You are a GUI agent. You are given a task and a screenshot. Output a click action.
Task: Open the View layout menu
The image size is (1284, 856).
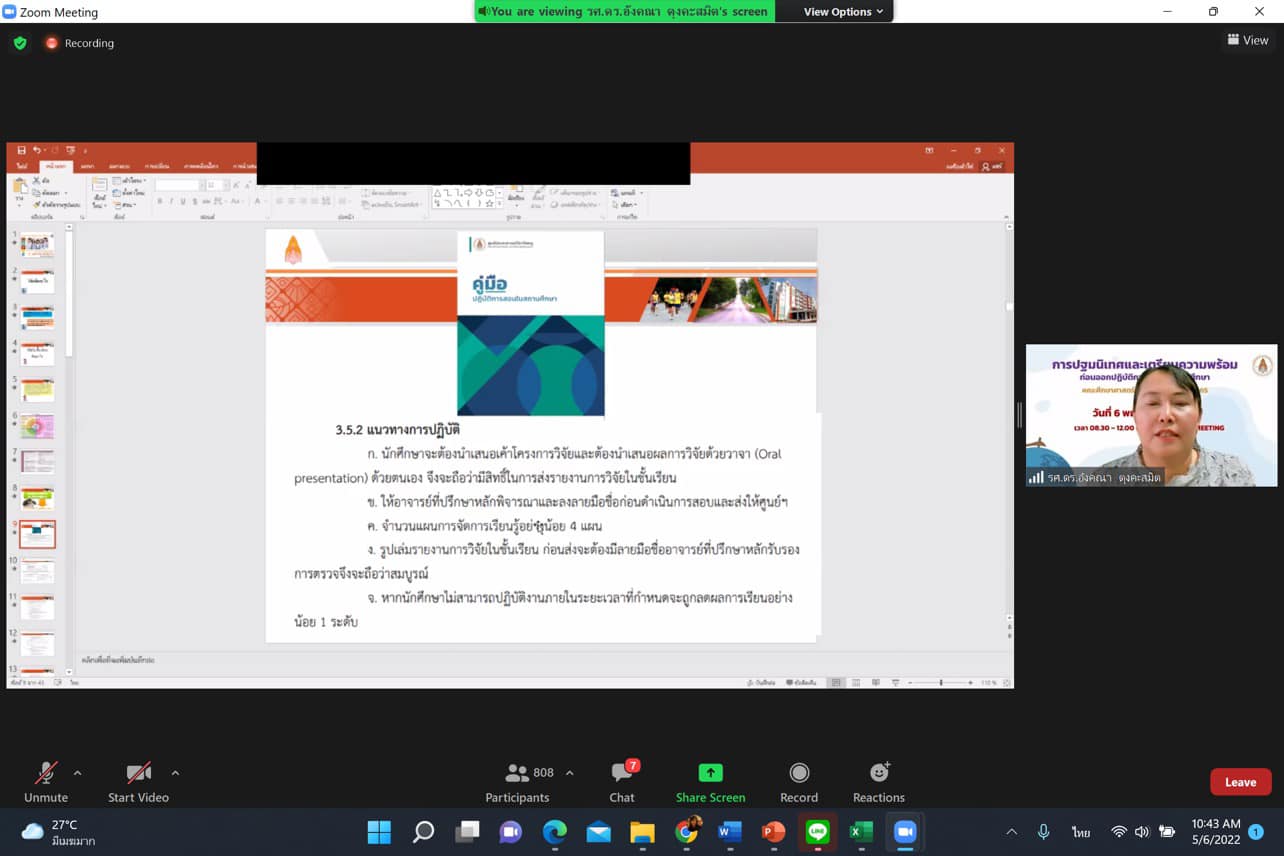tap(1247, 40)
